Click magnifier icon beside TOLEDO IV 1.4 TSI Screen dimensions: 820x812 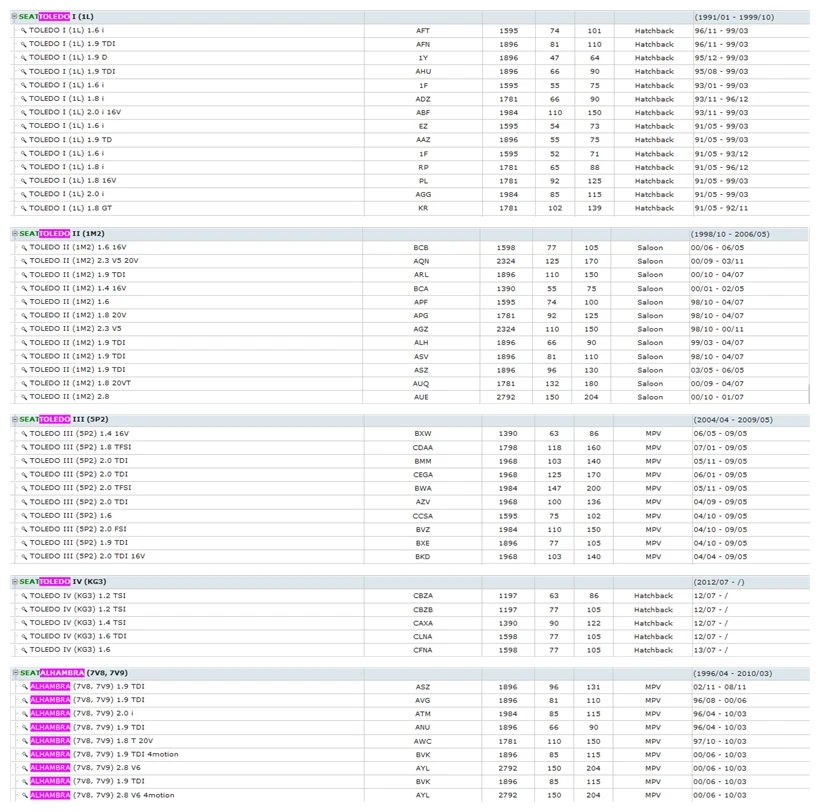click(24, 623)
